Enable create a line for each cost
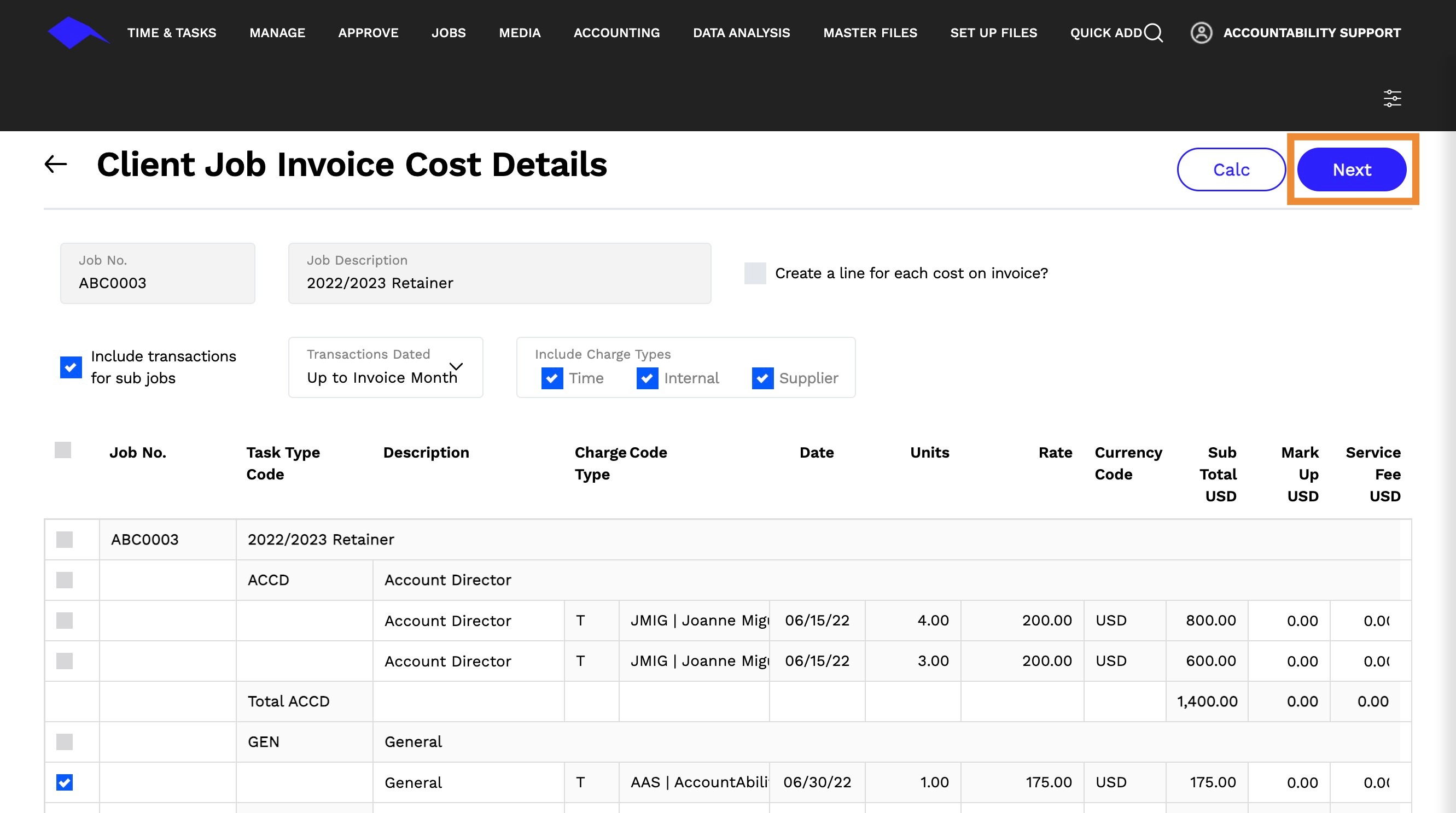 (x=755, y=273)
